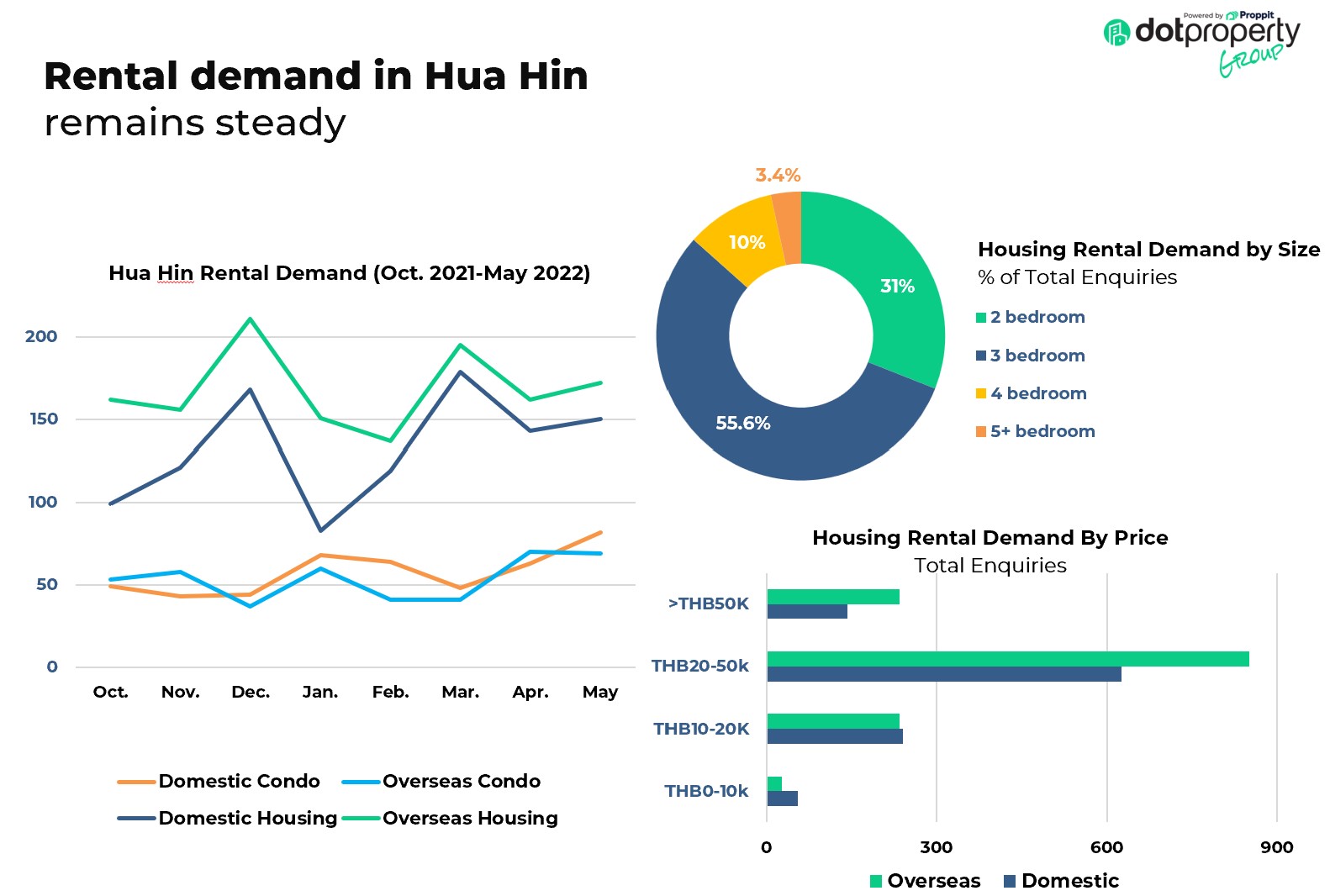Click the green dotproperty building logo icon
Screen dimensions: 1330x896
(1116, 33)
